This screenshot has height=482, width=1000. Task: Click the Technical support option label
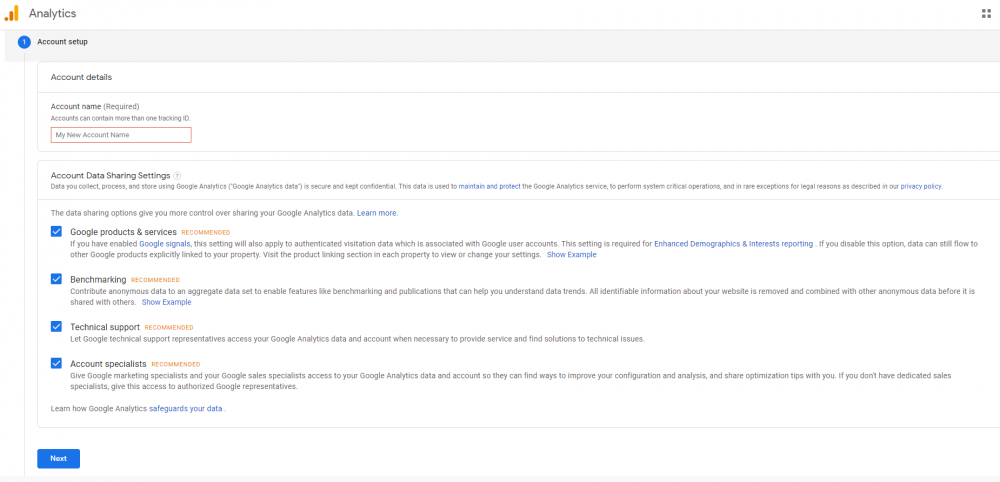(105, 327)
